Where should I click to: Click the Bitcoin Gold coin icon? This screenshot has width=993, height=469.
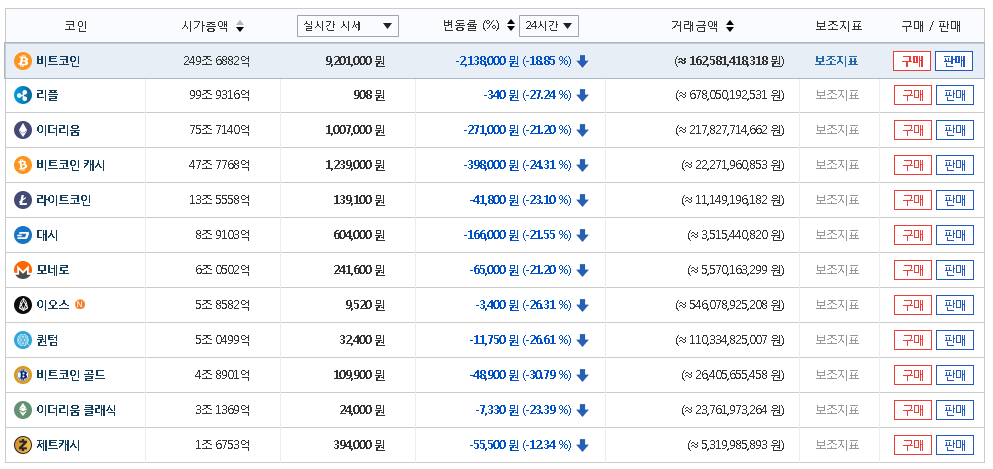22,375
